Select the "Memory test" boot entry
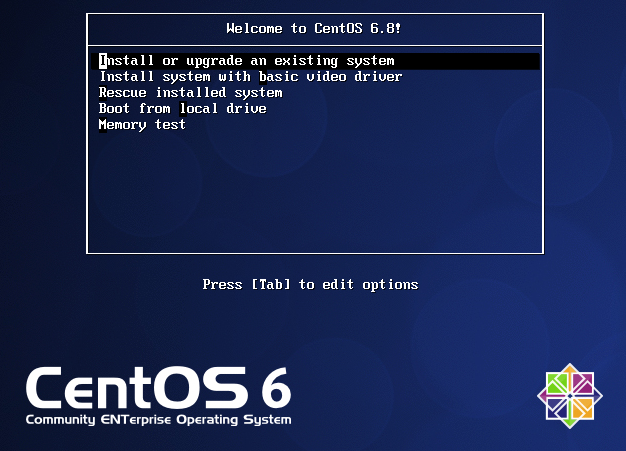 click(142, 125)
